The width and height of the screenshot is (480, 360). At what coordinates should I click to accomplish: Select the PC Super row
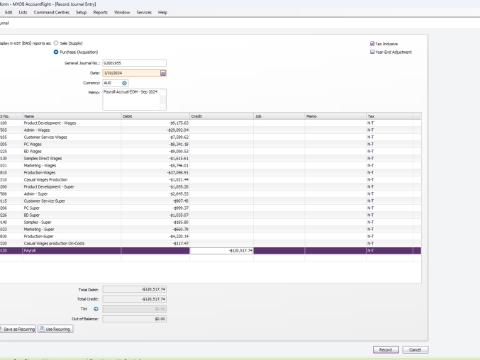[210, 208]
